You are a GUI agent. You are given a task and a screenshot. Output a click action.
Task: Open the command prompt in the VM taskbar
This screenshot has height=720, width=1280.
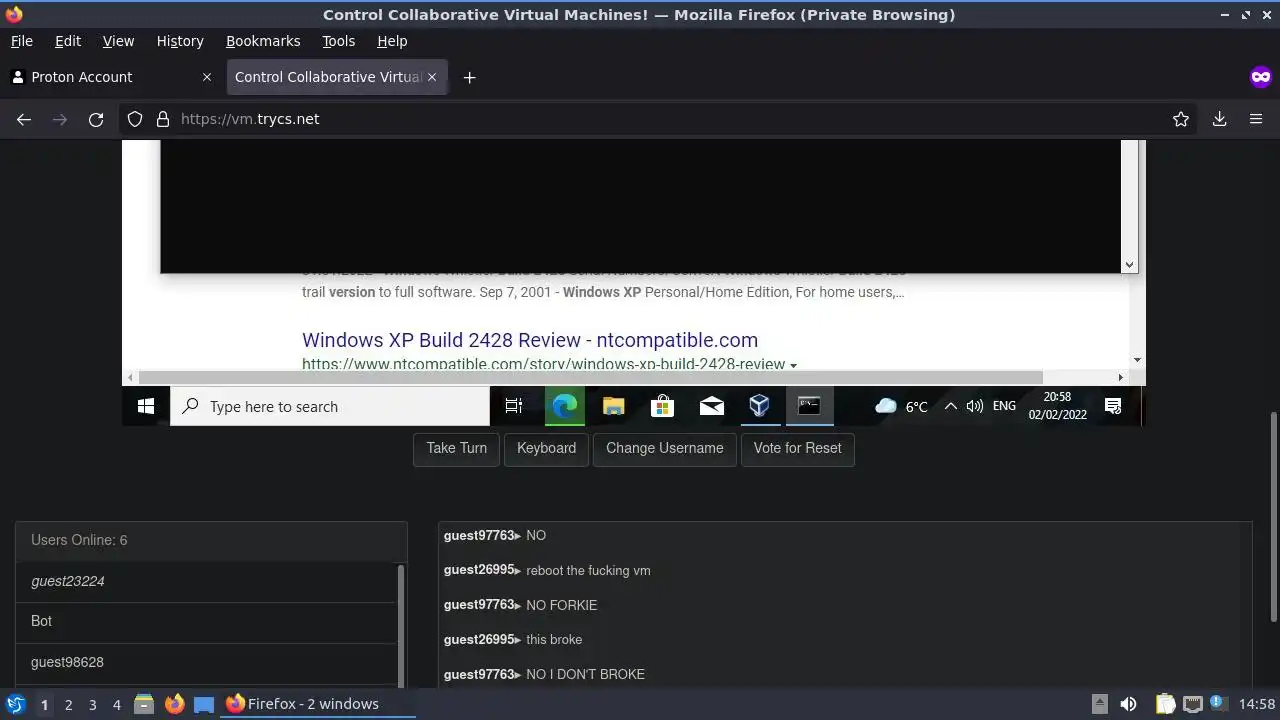(x=809, y=406)
